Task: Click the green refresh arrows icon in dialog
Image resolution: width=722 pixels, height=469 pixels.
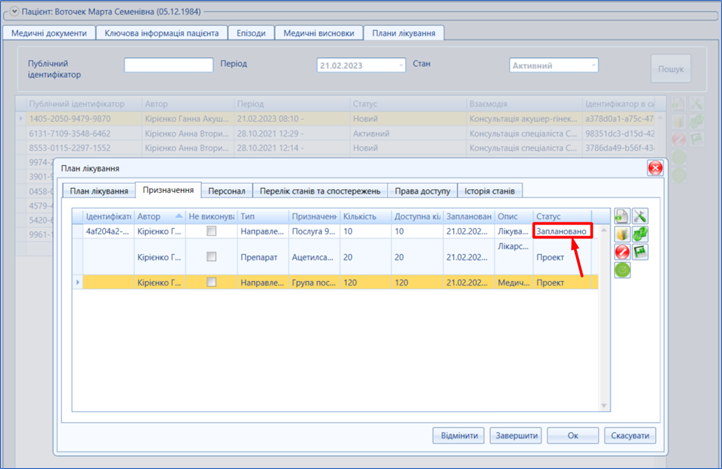Action: tap(640, 234)
